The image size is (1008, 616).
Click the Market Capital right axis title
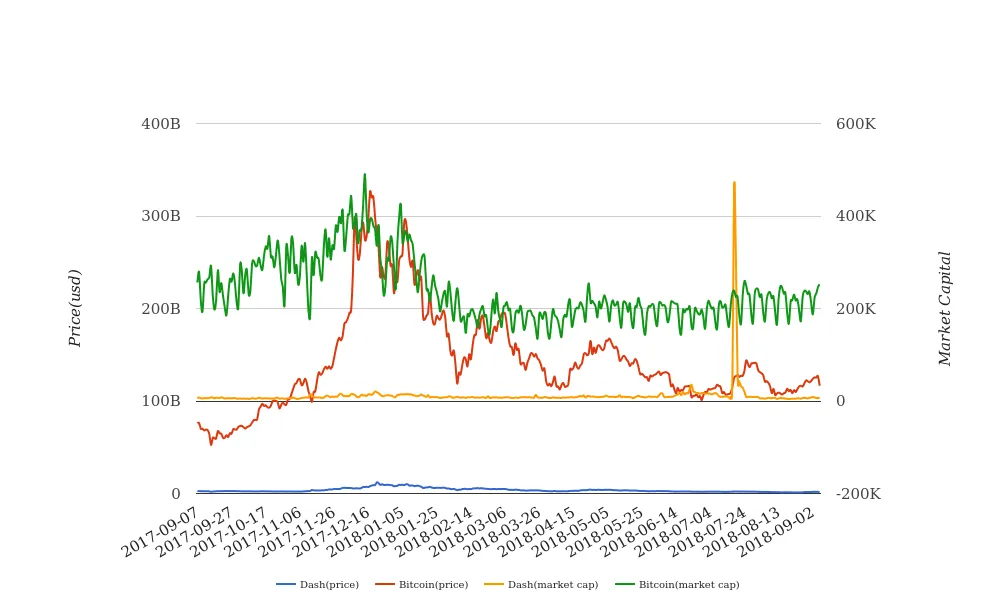(x=944, y=309)
